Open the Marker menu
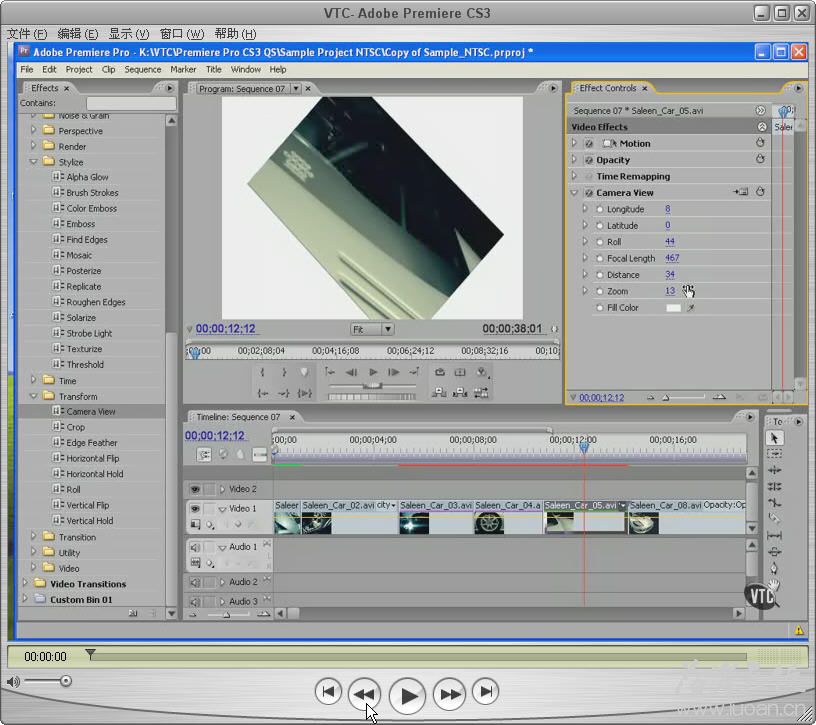This screenshot has height=725, width=816. pos(183,69)
